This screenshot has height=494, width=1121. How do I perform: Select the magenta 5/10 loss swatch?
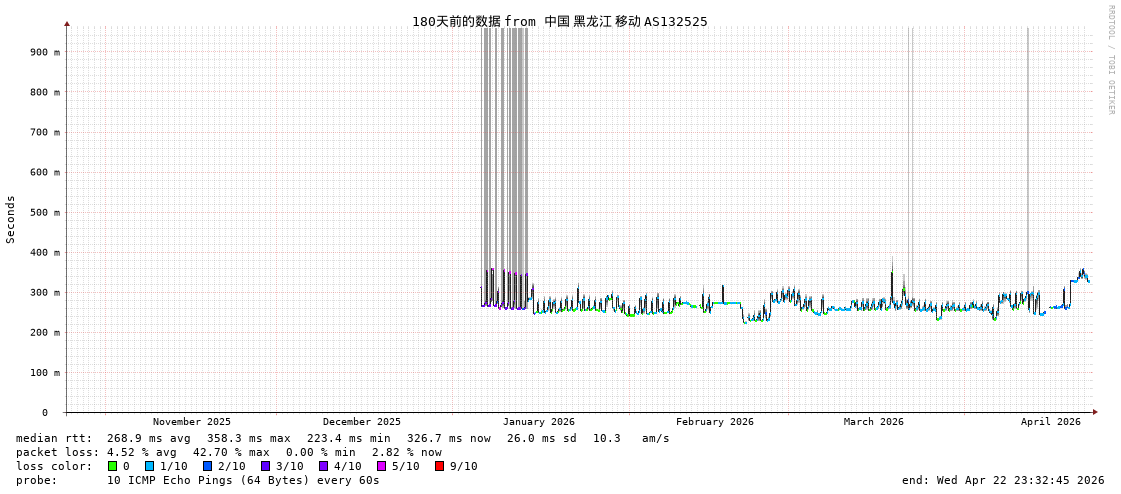(x=381, y=466)
